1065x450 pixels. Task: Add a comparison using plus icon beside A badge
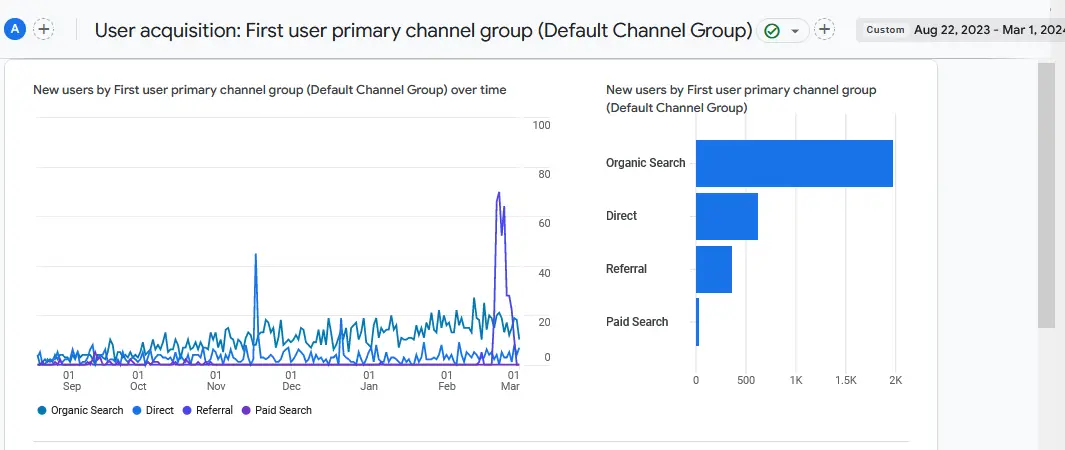pos(44,29)
